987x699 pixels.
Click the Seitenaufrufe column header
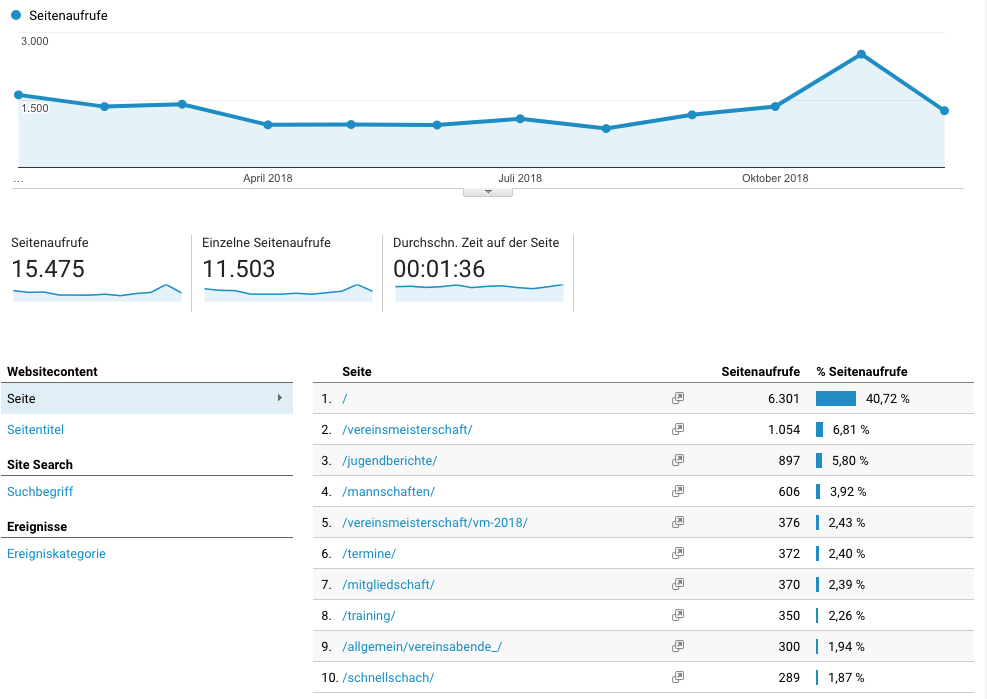point(760,371)
